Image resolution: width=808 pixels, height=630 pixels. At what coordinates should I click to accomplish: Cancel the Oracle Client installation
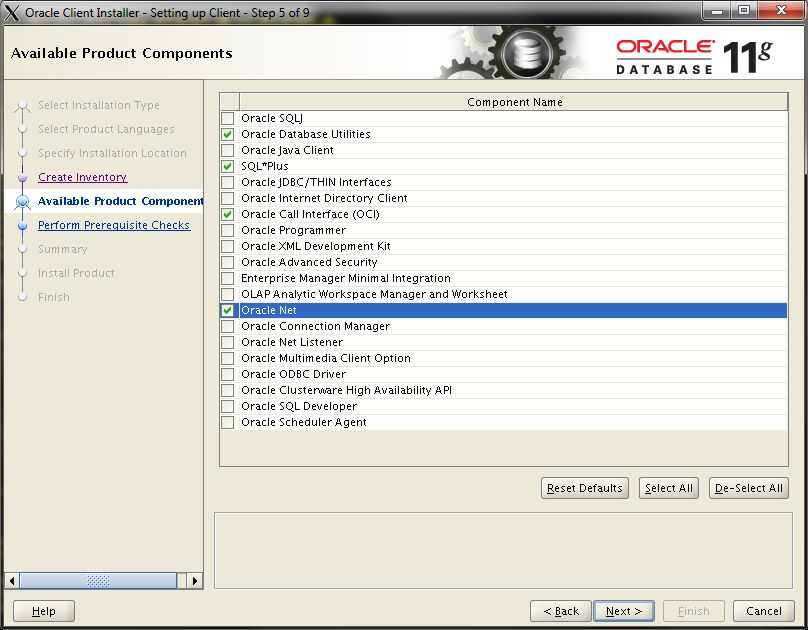(x=764, y=611)
